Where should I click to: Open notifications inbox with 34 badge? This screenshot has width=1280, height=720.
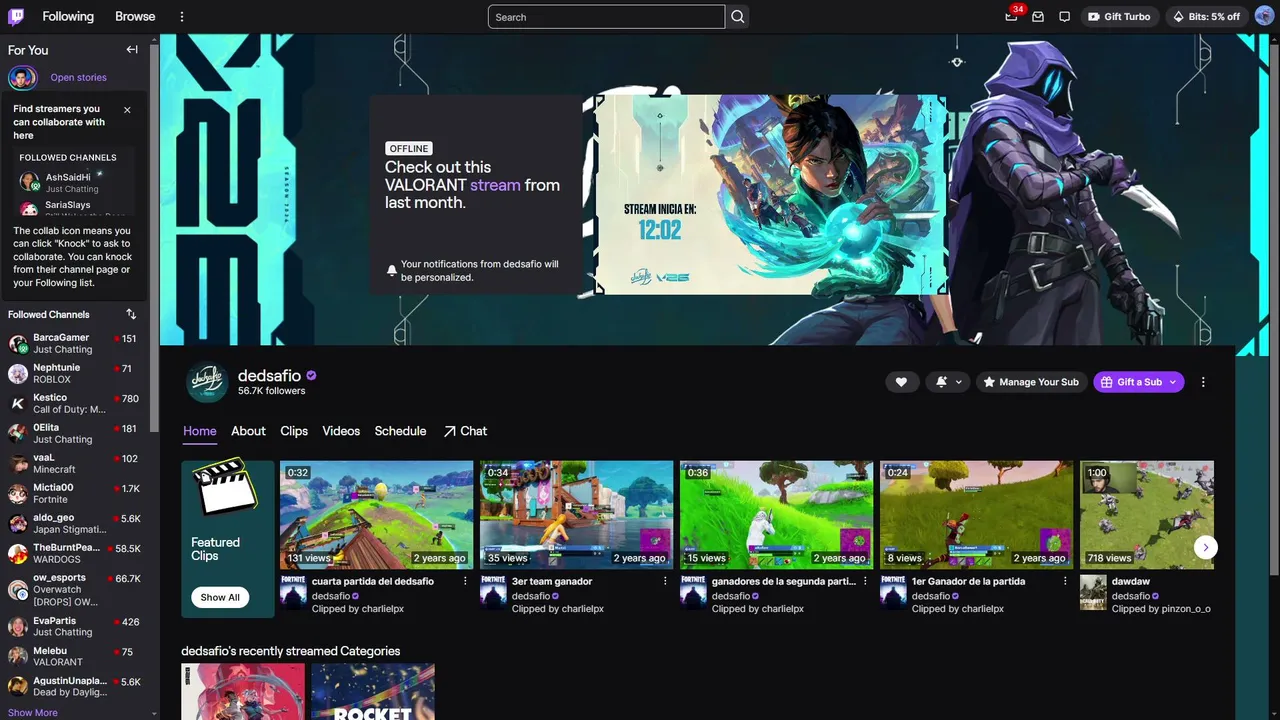point(1012,16)
